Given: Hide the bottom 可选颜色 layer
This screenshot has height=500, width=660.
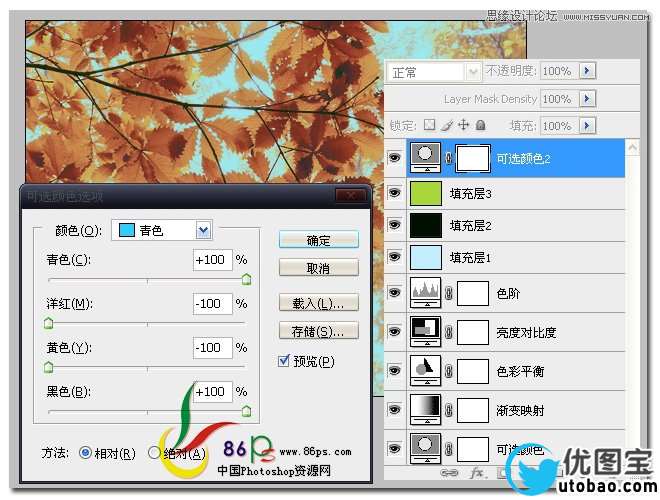Looking at the screenshot, I should 394,448.
